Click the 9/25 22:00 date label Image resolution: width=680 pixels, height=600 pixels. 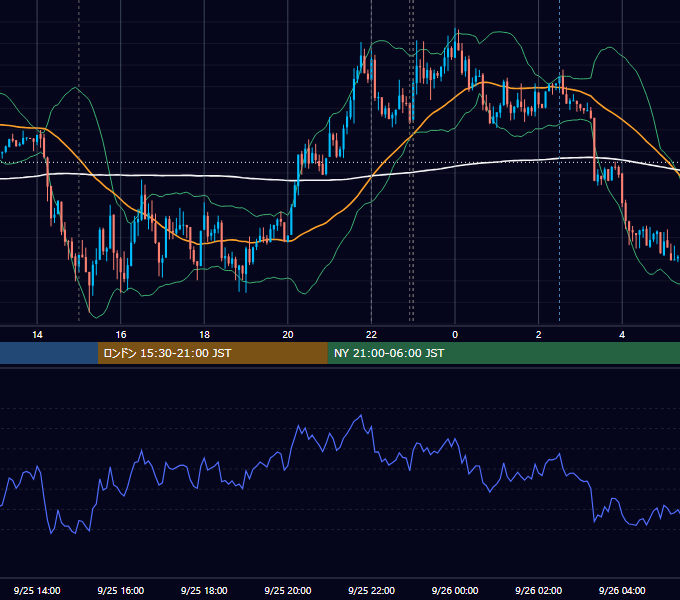[371, 590]
